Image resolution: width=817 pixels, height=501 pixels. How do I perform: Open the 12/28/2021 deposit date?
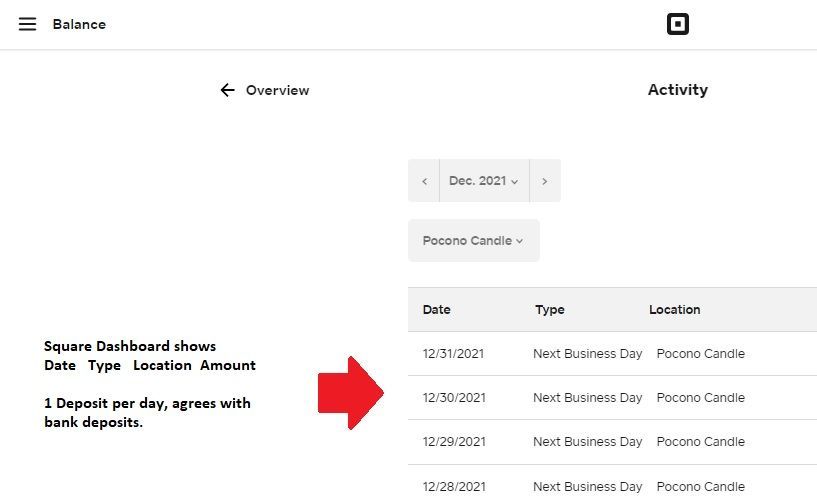tap(454, 487)
